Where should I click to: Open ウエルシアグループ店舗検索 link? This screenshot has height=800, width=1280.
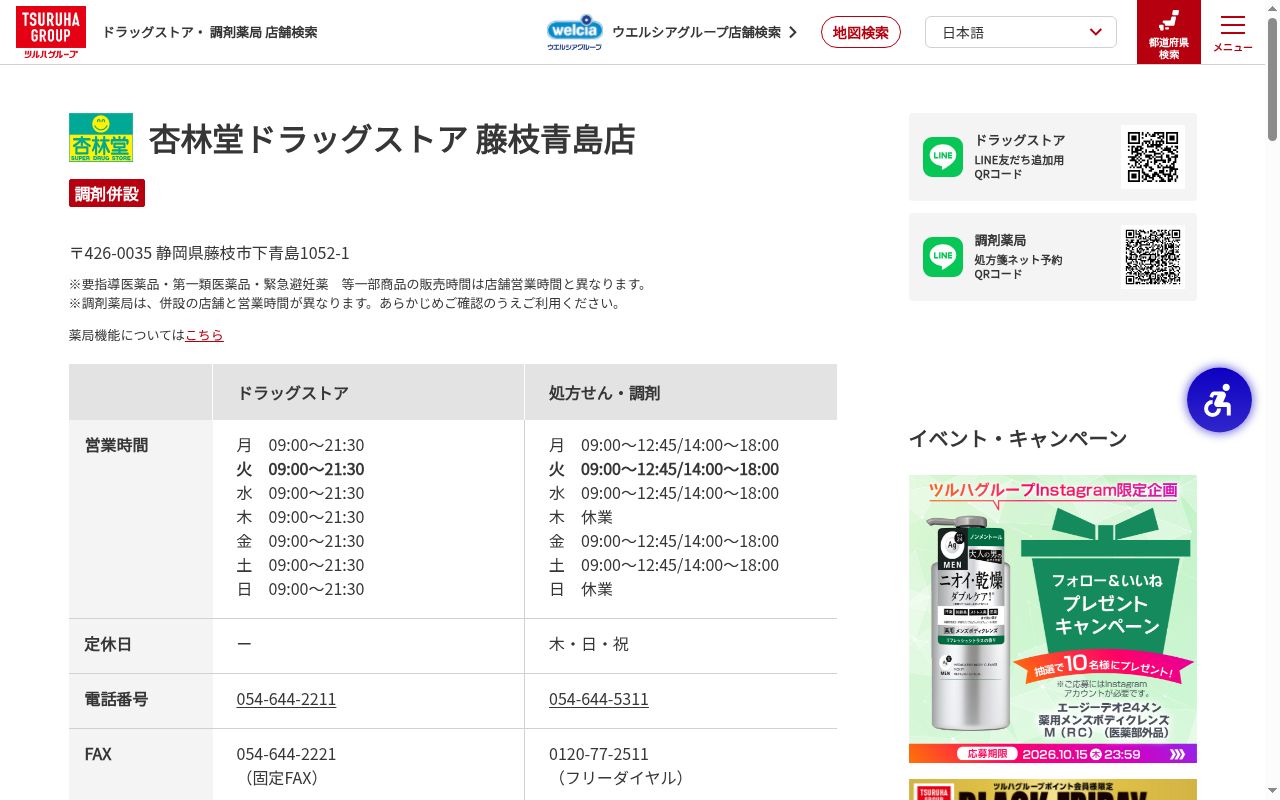pyautogui.click(x=696, y=32)
